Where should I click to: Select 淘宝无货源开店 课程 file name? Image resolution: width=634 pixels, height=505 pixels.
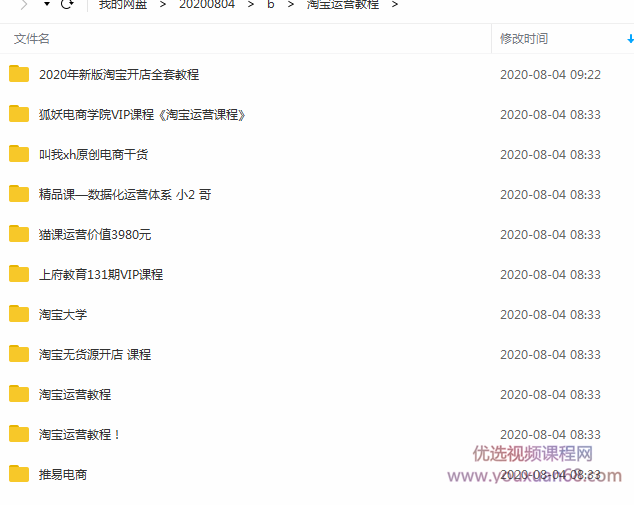(95, 355)
